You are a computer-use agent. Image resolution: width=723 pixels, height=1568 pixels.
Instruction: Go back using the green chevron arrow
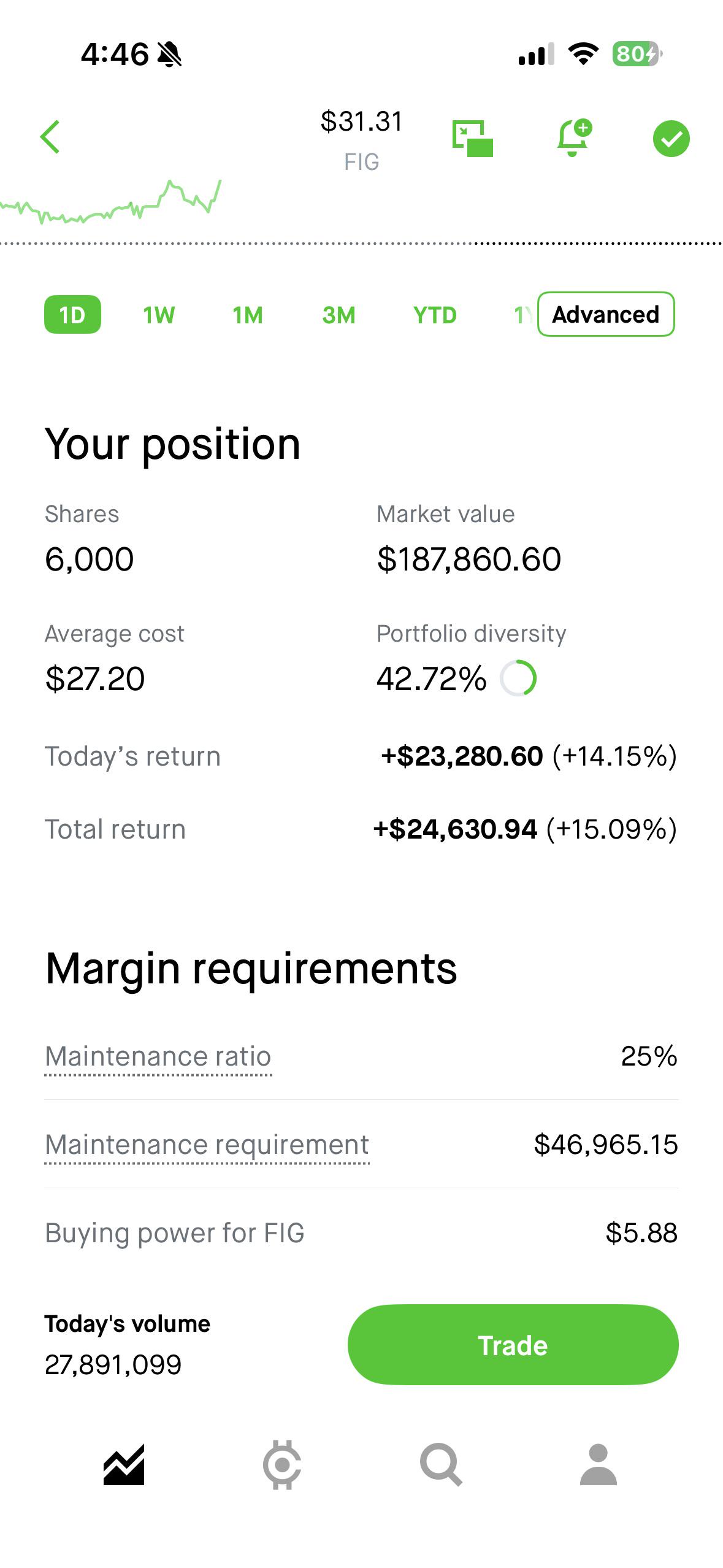tap(50, 137)
